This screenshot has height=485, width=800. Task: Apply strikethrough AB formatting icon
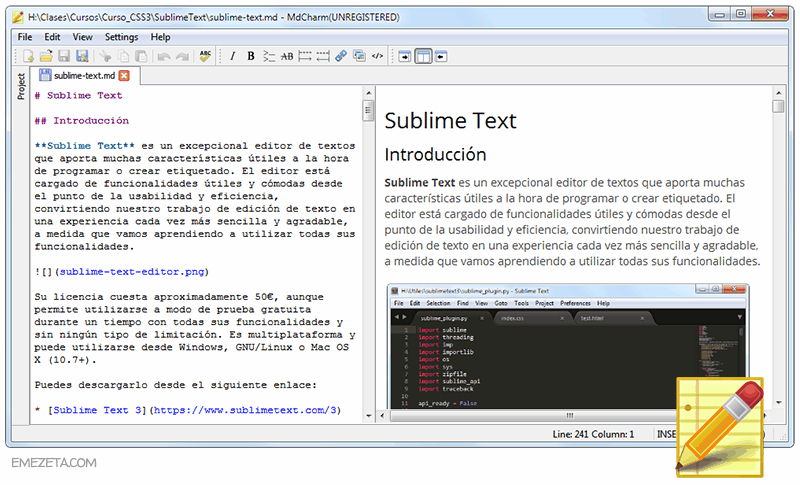click(x=287, y=56)
